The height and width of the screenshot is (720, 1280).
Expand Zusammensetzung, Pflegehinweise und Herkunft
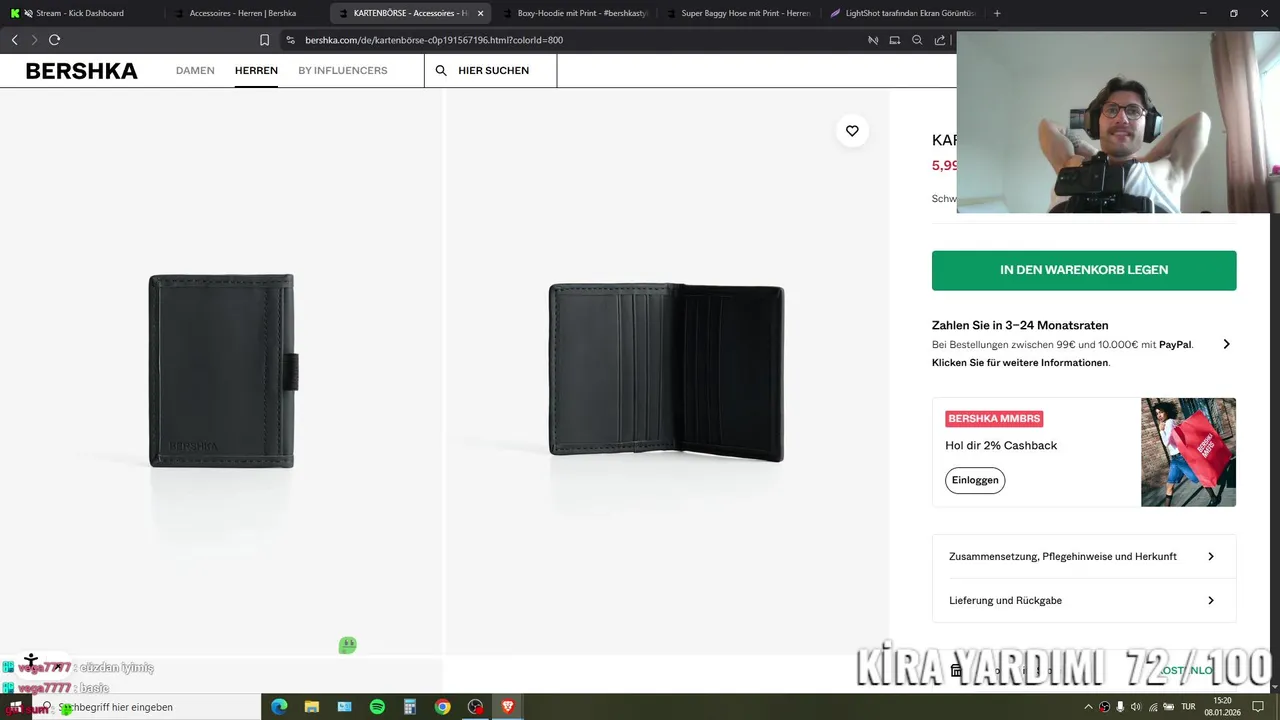click(1084, 557)
